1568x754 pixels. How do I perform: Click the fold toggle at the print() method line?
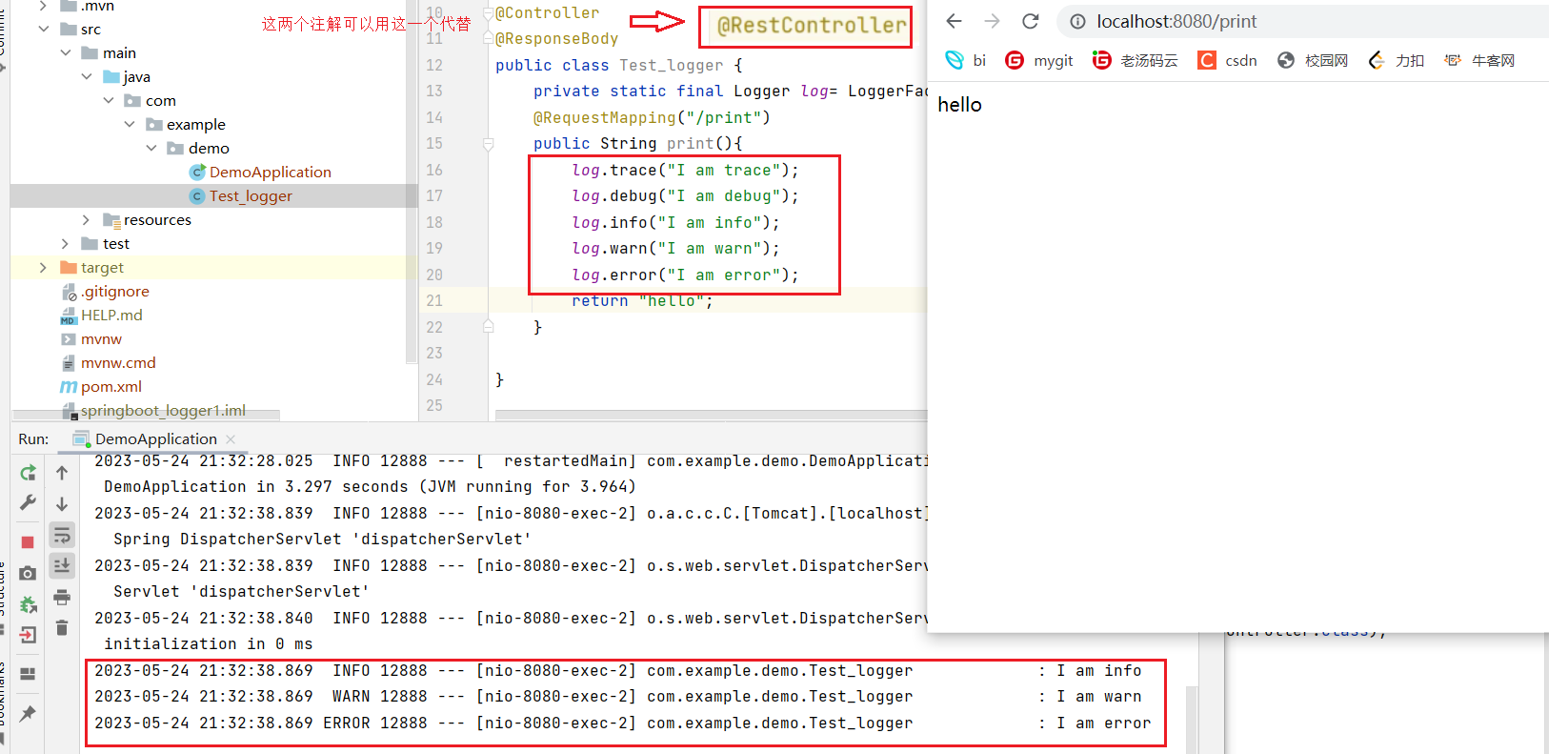click(x=488, y=144)
